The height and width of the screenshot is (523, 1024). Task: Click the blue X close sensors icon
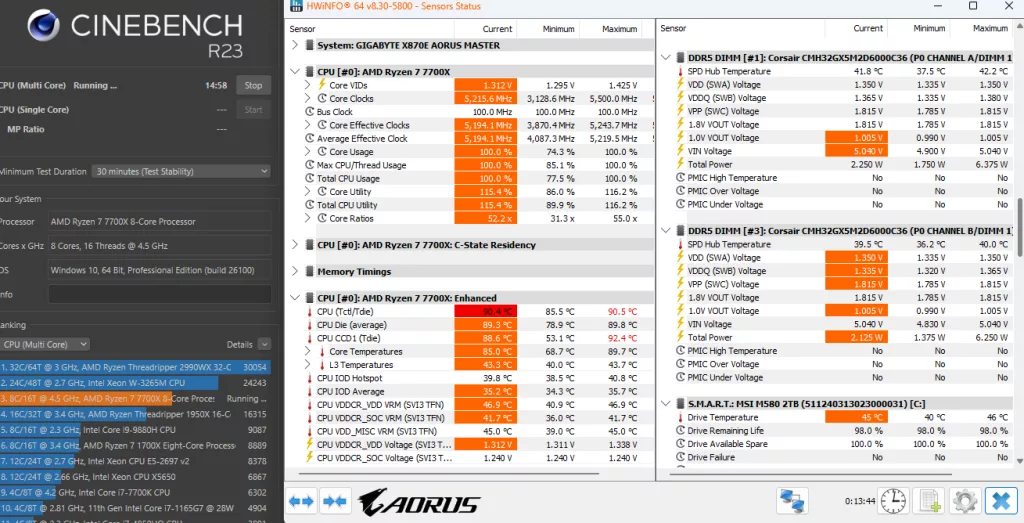pos(1000,501)
